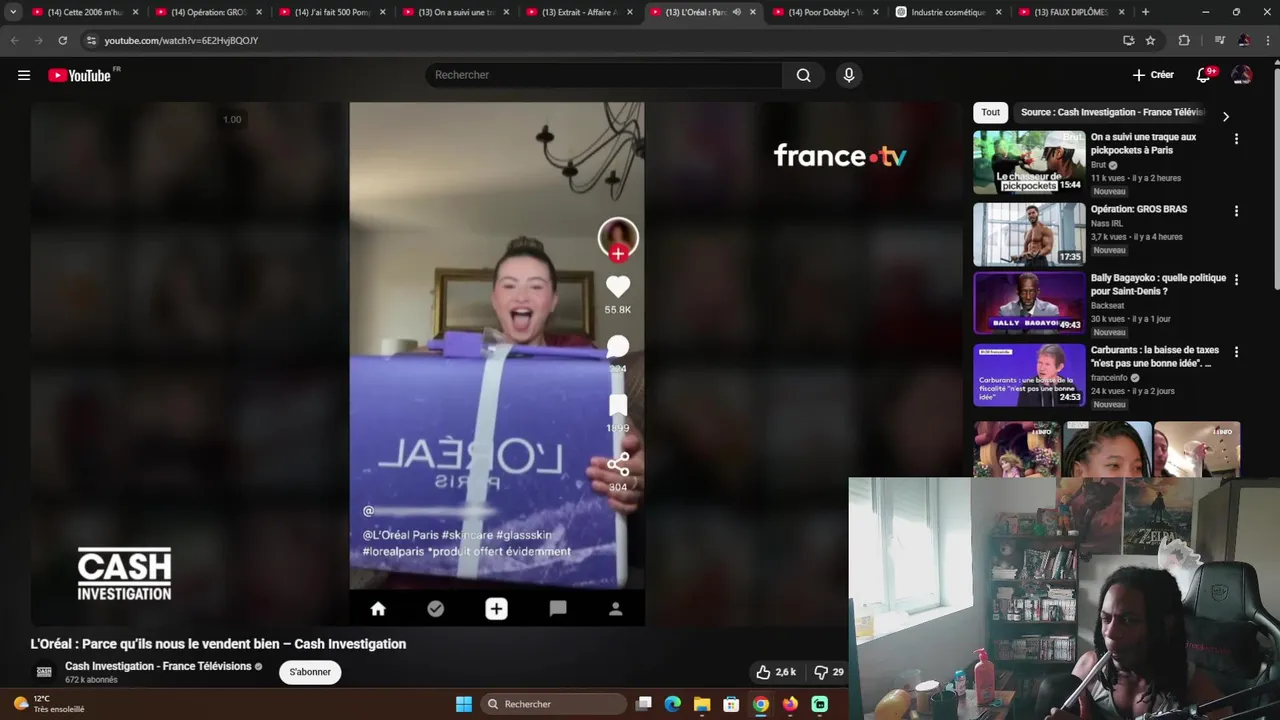Switch to the 'Poor Dobby!' tab
This screenshot has height=720, width=1280.
pyautogui.click(x=825, y=12)
